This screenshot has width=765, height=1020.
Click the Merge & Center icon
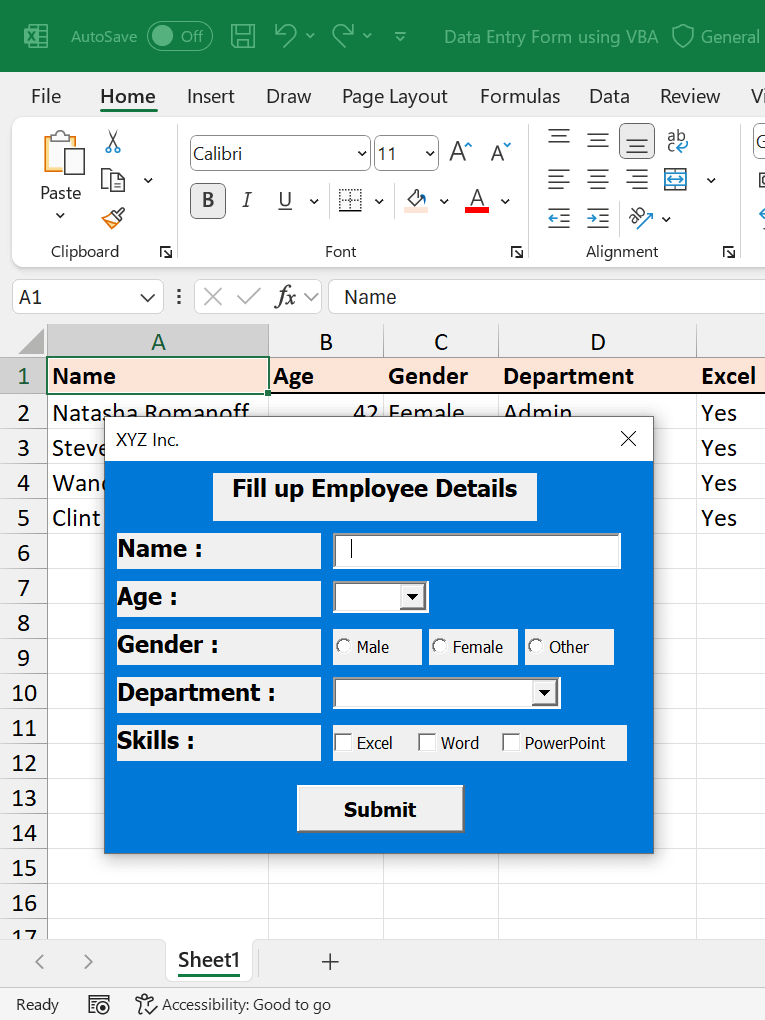click(x=676, y=180)
